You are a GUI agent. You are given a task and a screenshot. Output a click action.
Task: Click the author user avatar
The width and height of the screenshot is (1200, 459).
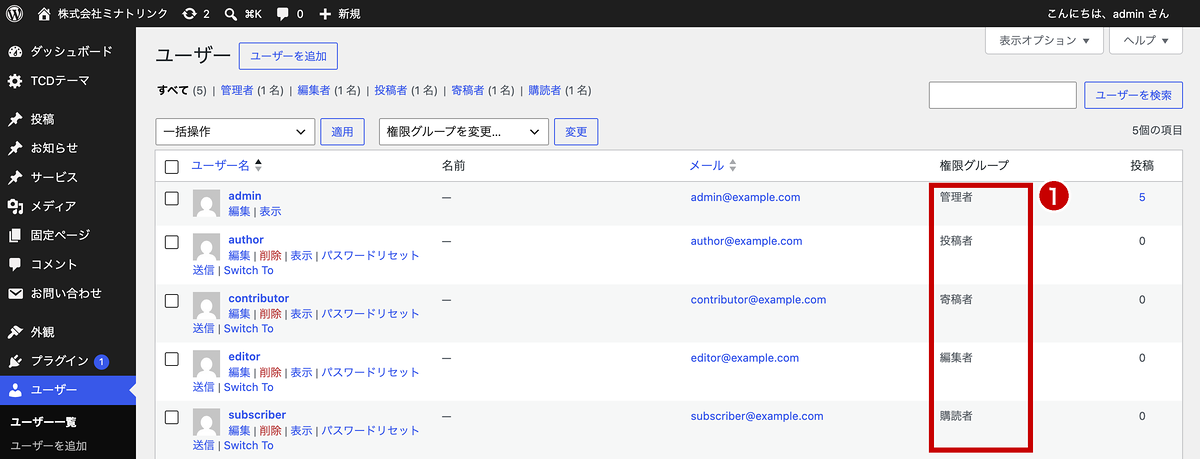point(206,248)
